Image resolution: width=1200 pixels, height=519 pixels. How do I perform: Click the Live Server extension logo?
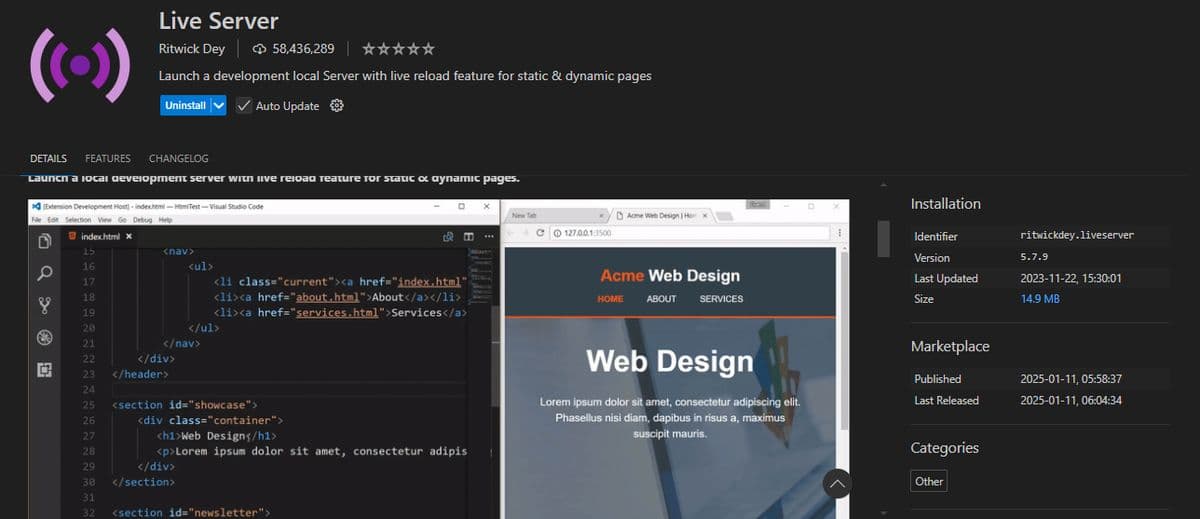coord(80,65)
